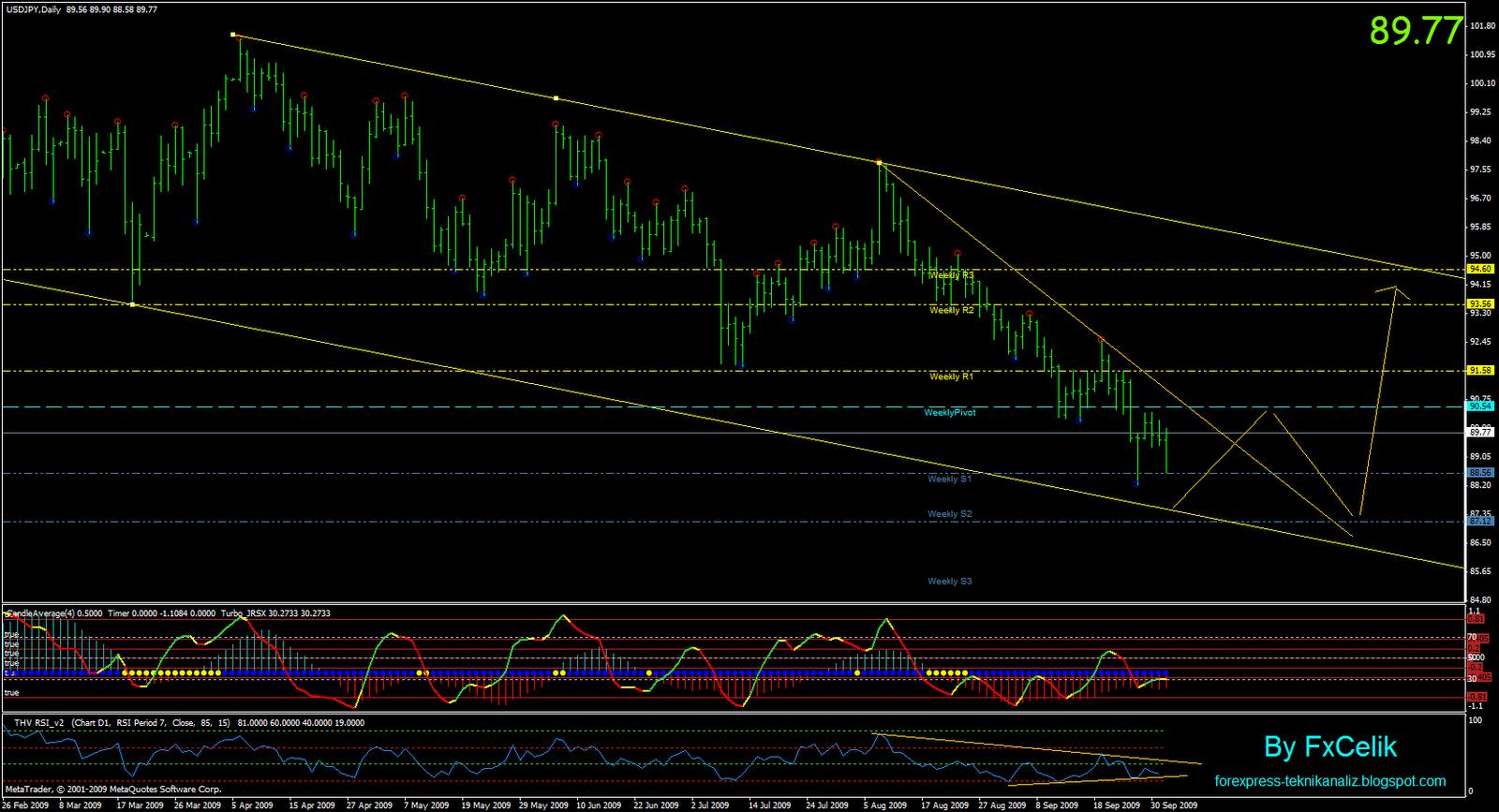Click the large green 89.77 price display

point(1416,31)
